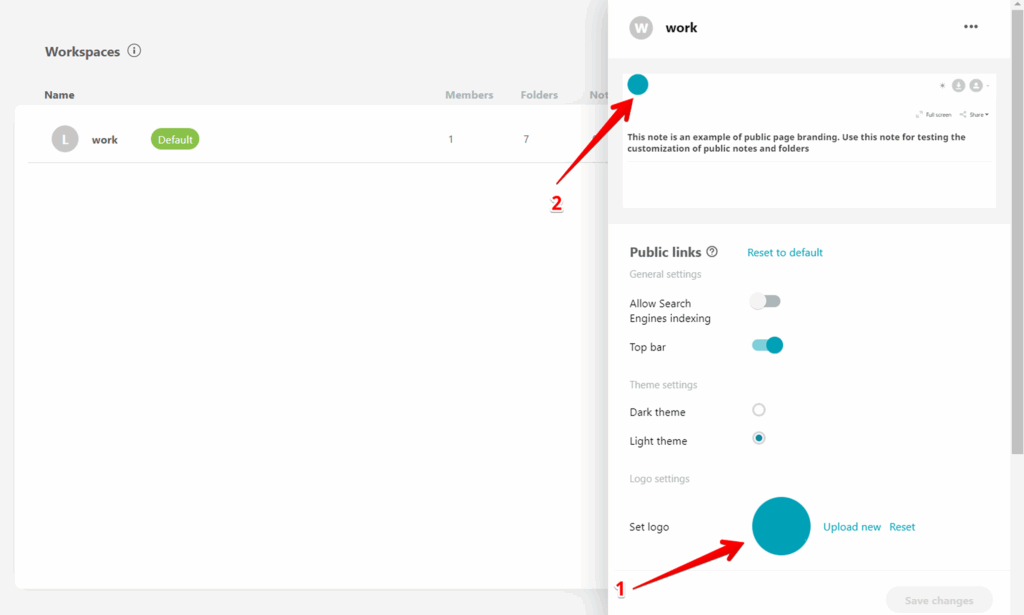1024x615 pixels.
Task: Click the Light theme label
Action: [658, 441]
